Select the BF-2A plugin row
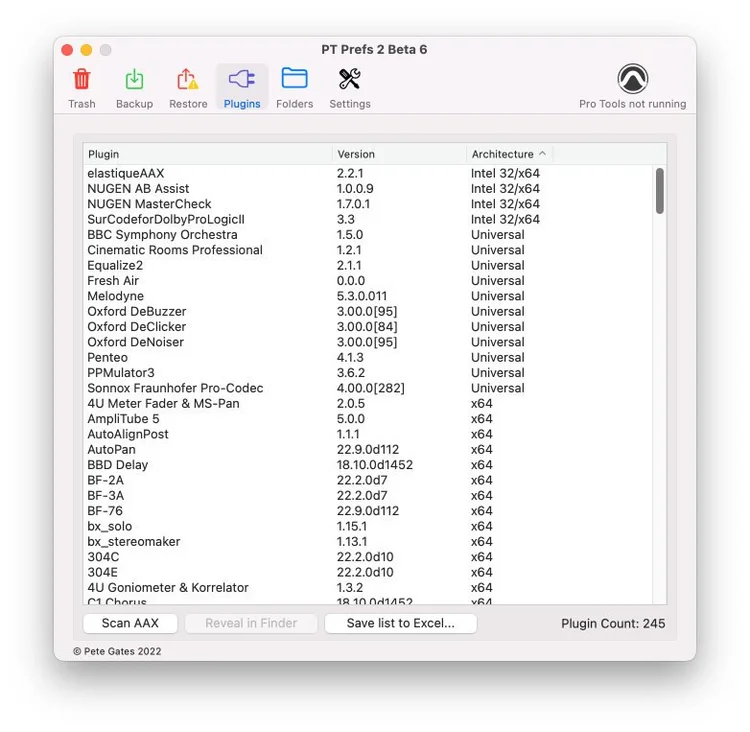Viewport: 750px width, 732px height. tap(367, 480)
